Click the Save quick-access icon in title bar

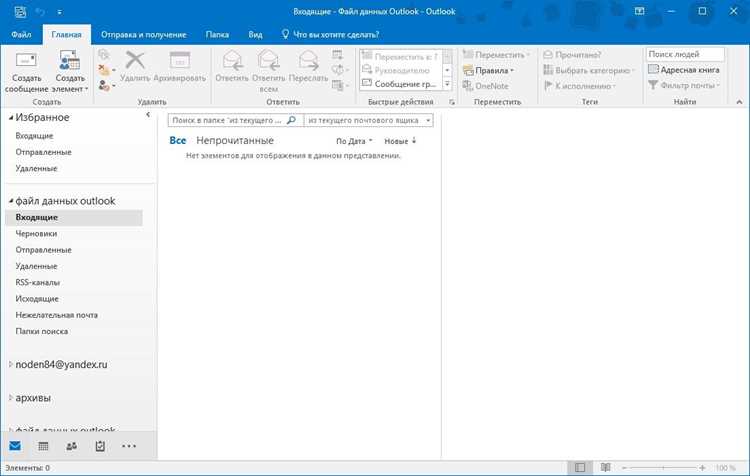(x=20, y=11)
